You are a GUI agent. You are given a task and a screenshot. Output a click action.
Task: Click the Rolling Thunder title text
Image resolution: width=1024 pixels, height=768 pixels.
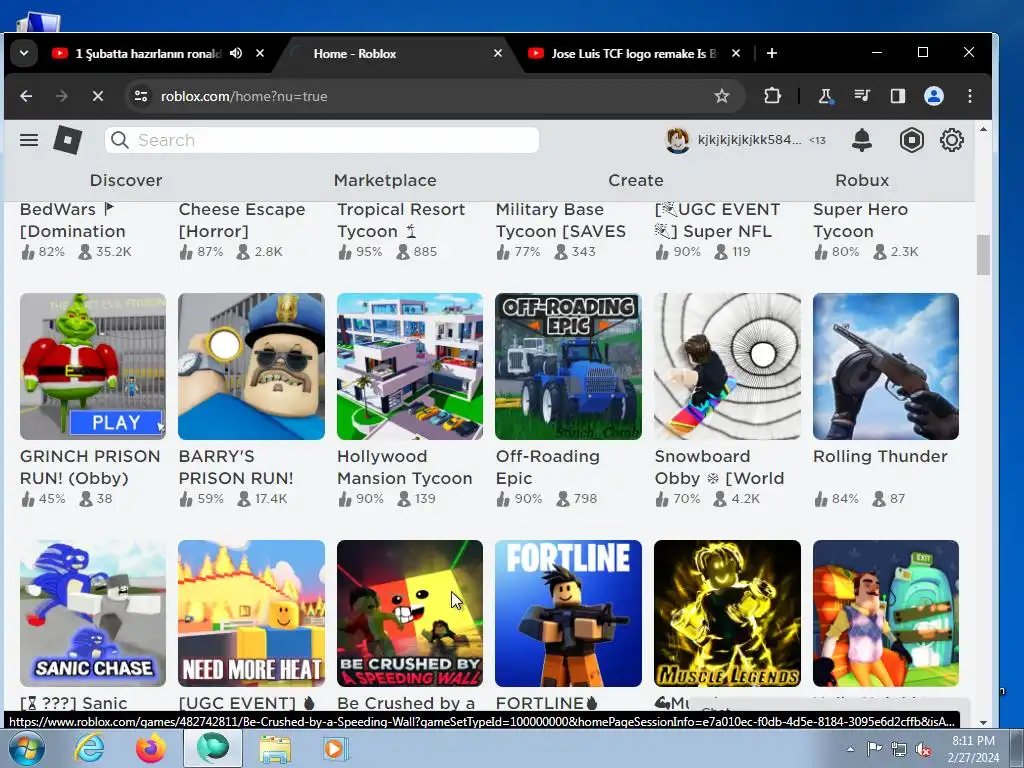(880, 456)
